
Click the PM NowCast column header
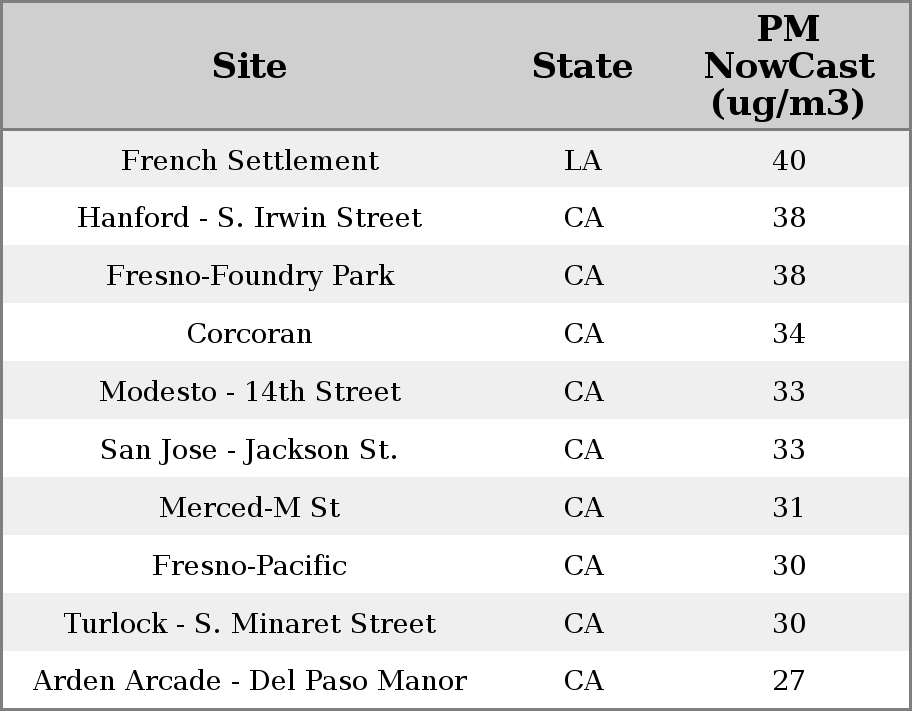click(788, 66)
